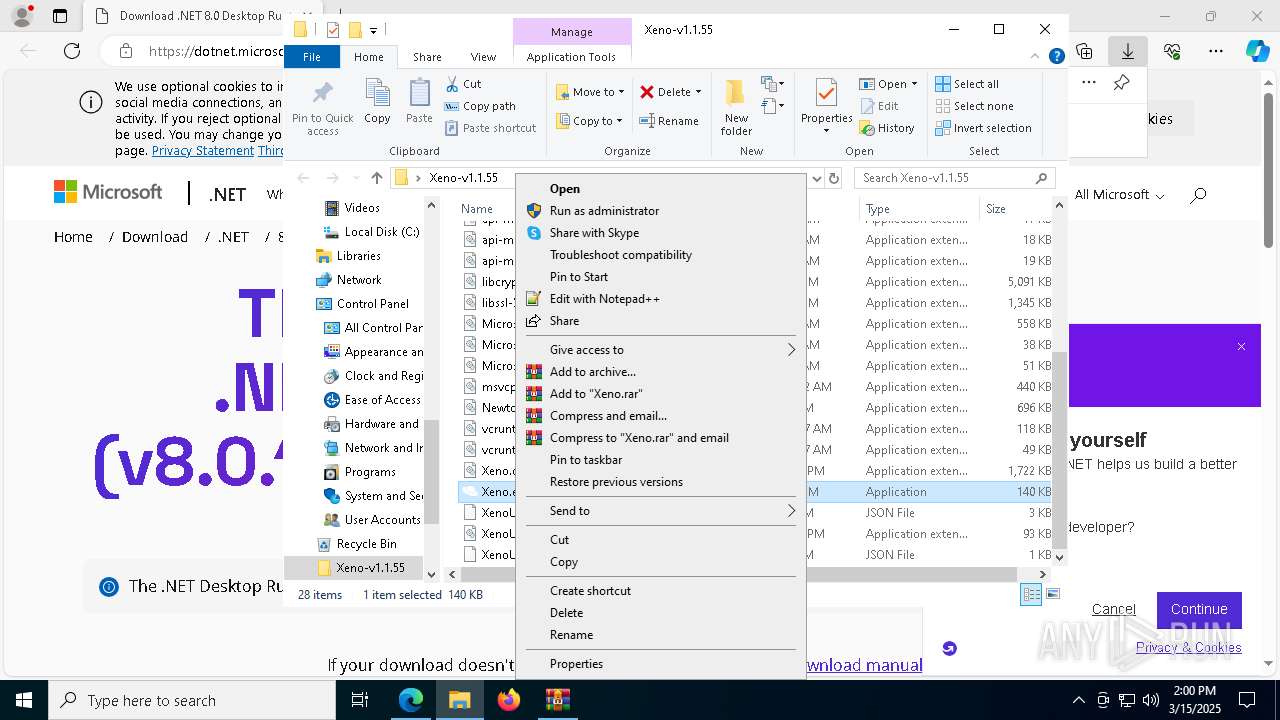Click the refresh button by address bar

[x=834, y=178]
